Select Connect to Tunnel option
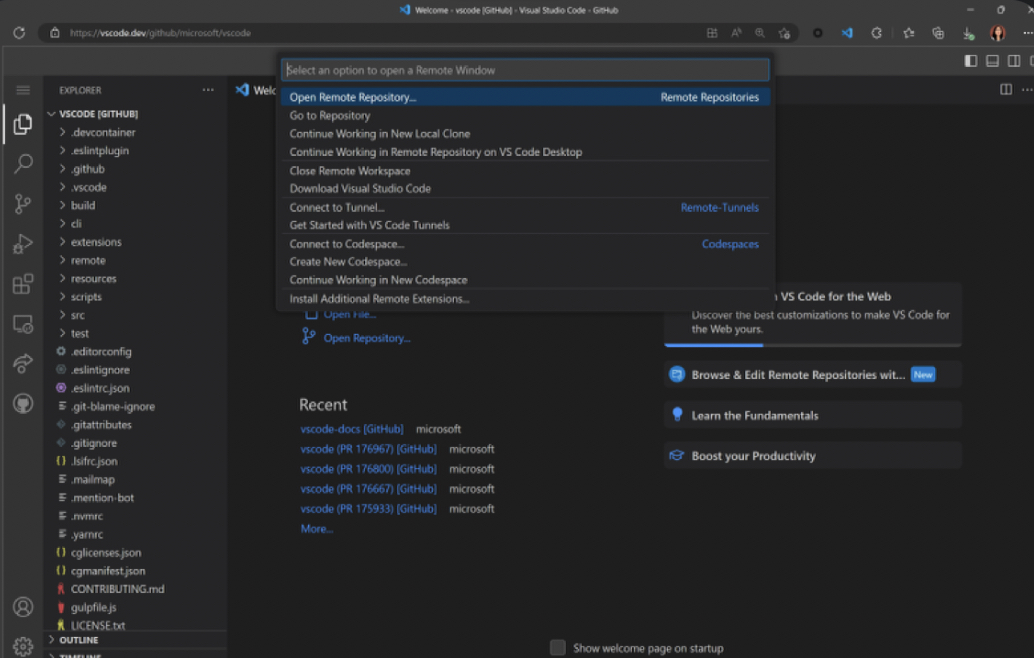 525,207
